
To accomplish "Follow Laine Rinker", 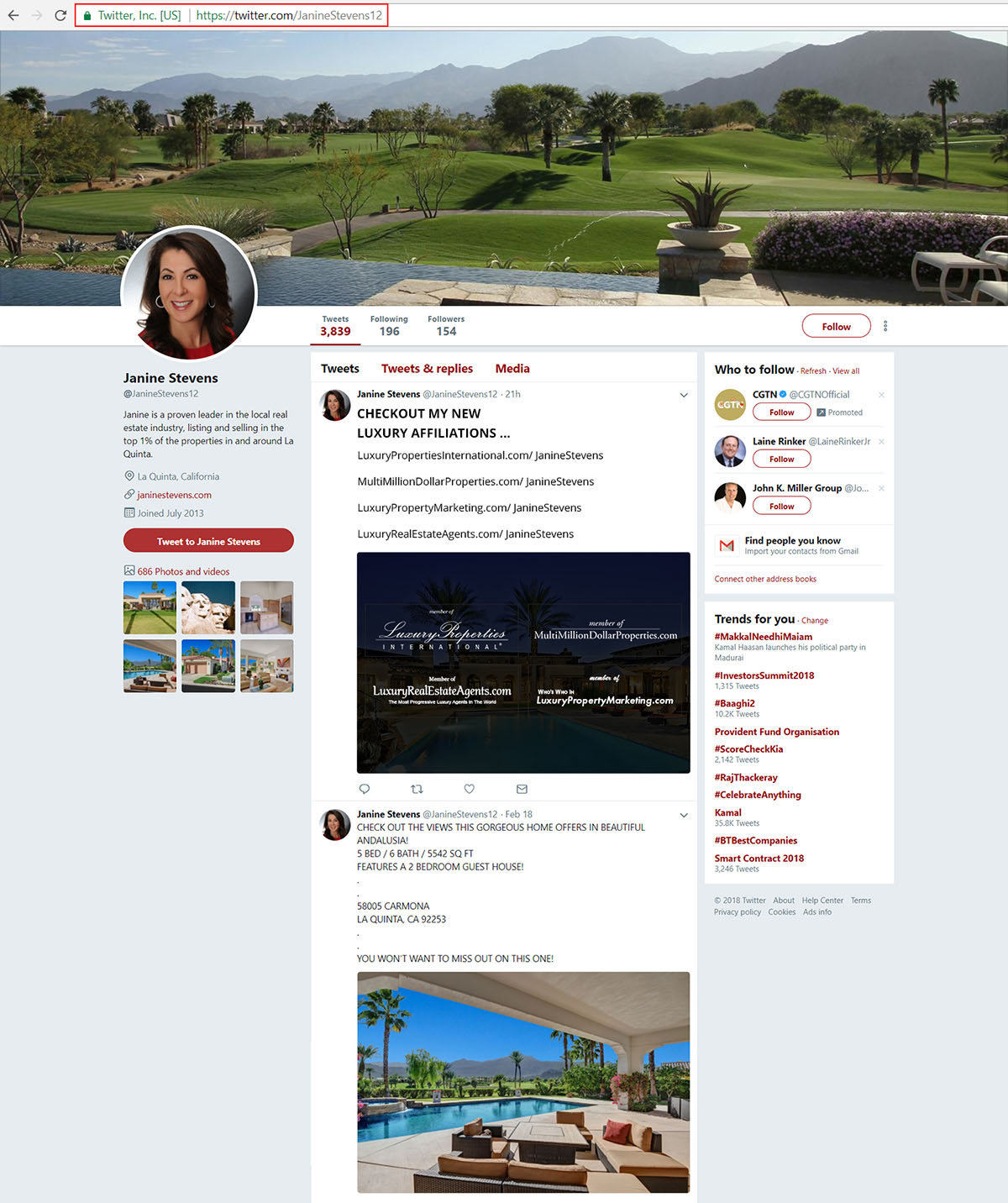I will point(781,459).
